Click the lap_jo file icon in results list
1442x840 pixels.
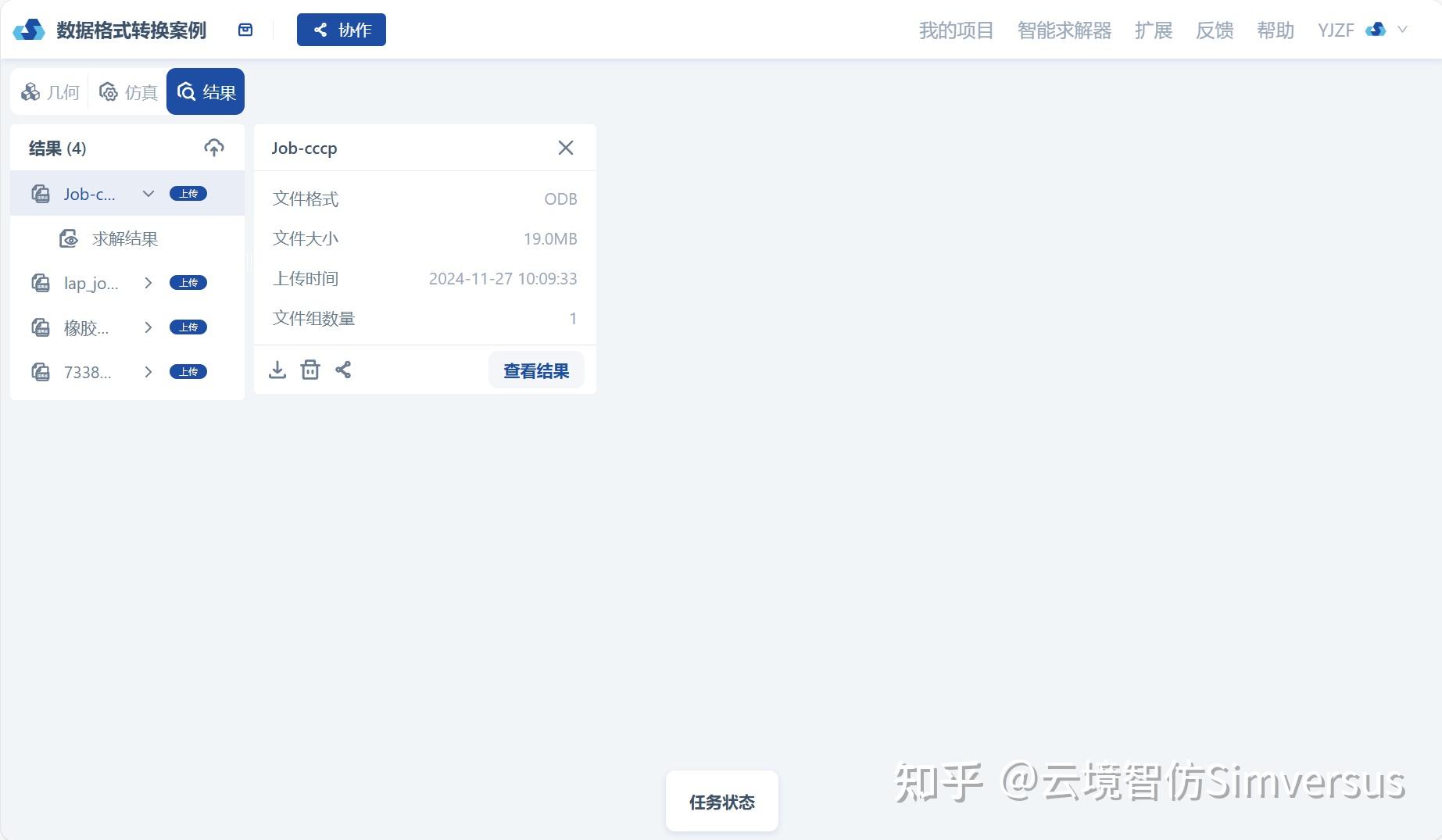(x=41, y=283)
